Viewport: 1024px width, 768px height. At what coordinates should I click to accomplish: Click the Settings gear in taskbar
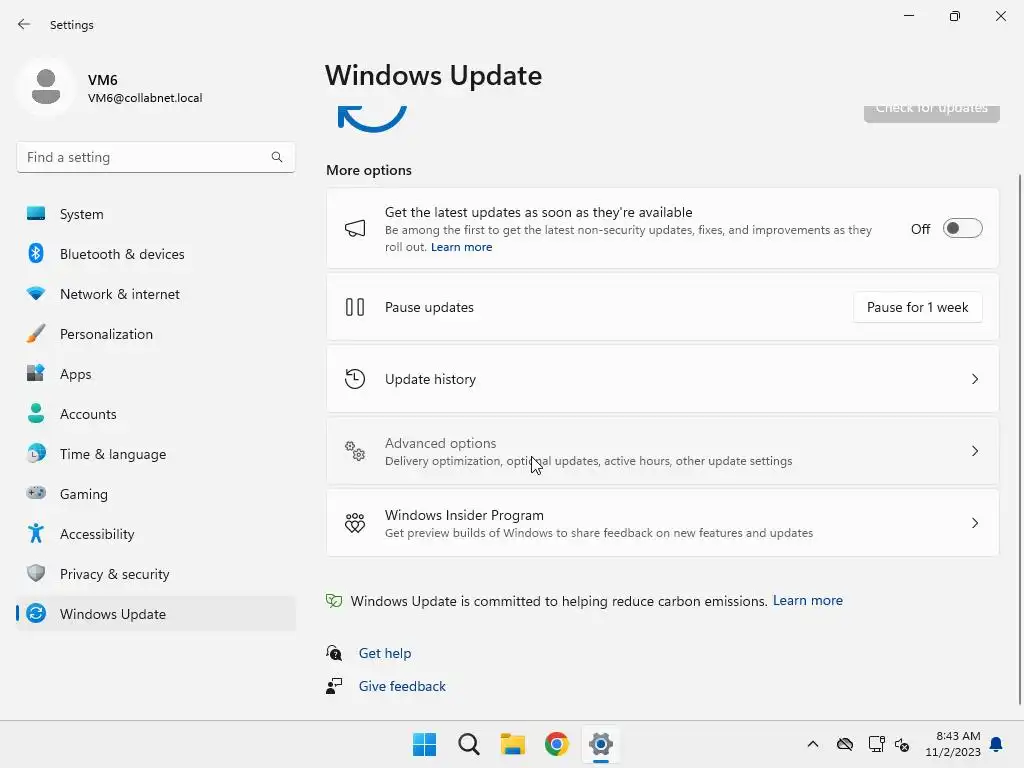pyautogui.click(x=601, y=744)
